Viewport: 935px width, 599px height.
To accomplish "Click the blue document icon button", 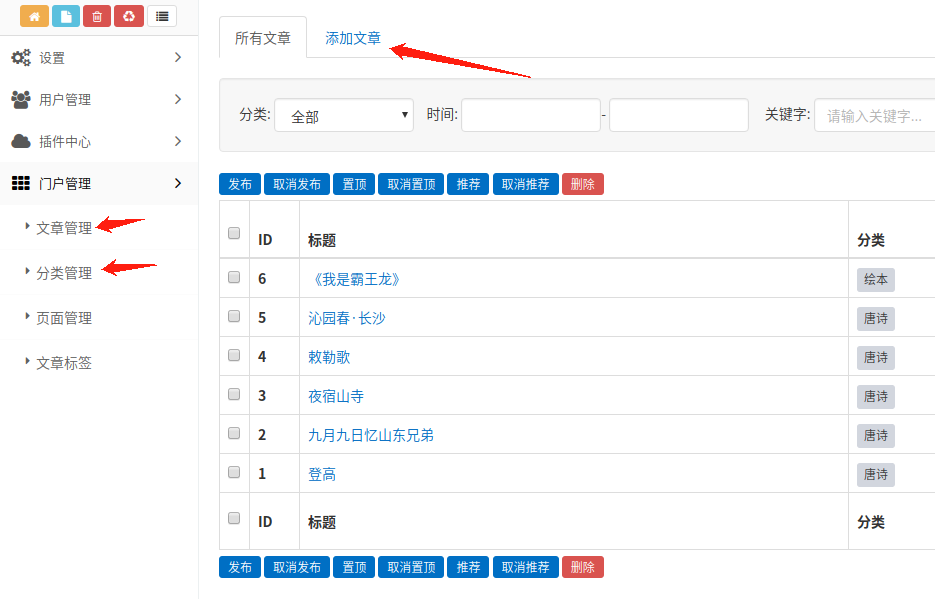I will point(66,16).
